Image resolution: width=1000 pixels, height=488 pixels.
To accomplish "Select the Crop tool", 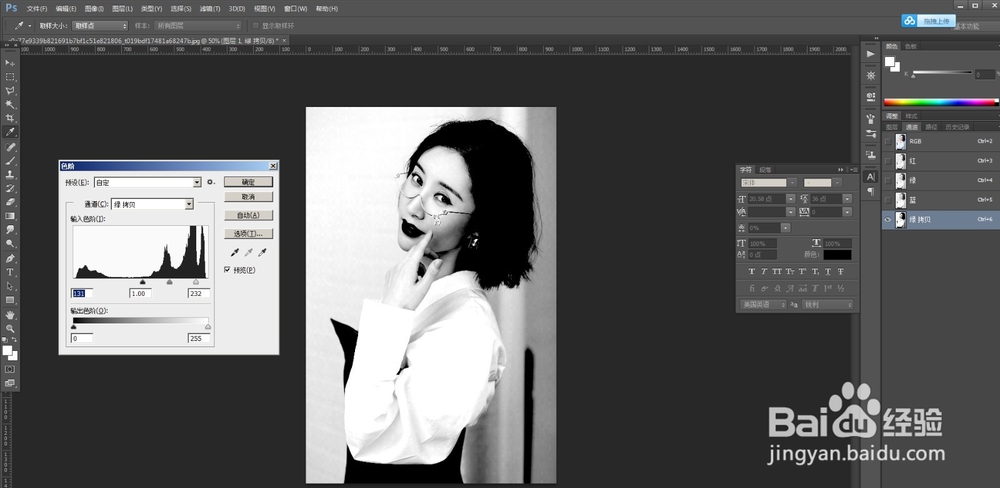I will (10, 119).
